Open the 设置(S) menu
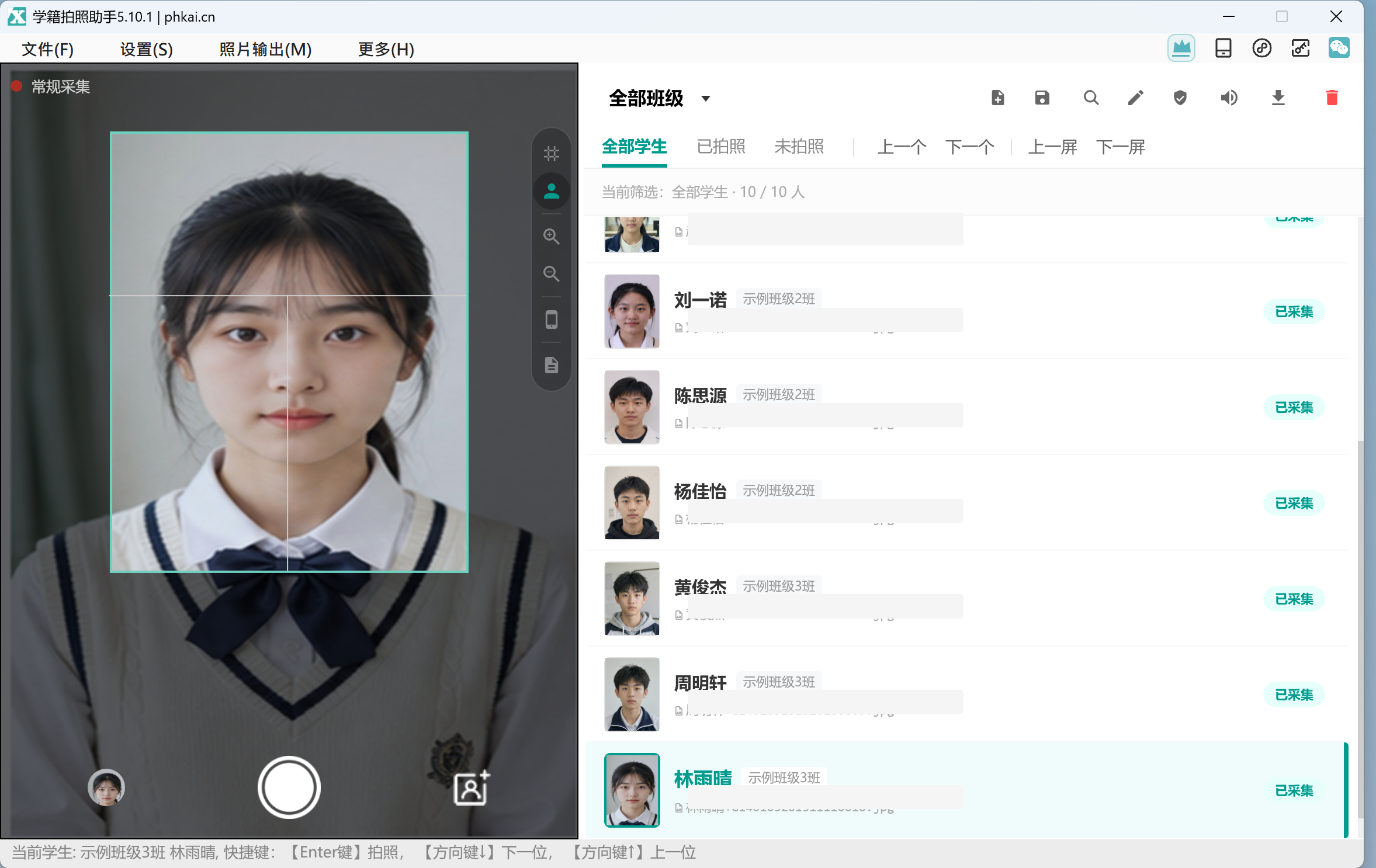Image resolution: width=1376 pixels, height=868 pixels. coord(147,49)
